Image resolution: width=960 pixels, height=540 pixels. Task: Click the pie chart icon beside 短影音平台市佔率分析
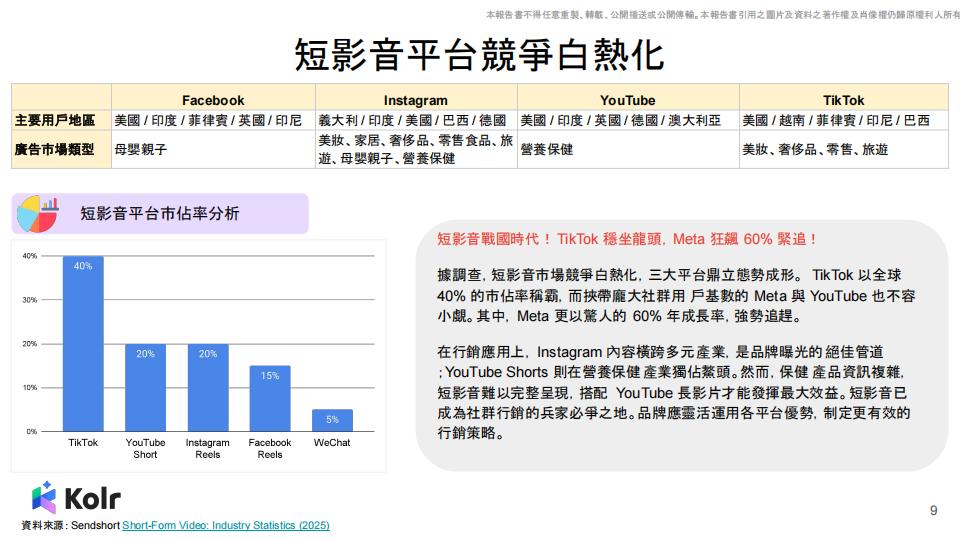coord(37,214)
